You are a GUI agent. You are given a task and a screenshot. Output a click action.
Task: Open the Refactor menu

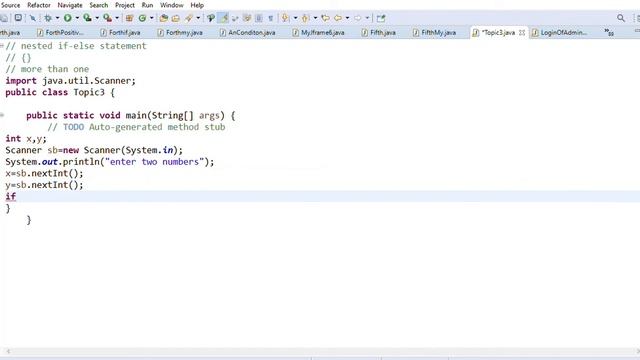(x=39, y=5)
